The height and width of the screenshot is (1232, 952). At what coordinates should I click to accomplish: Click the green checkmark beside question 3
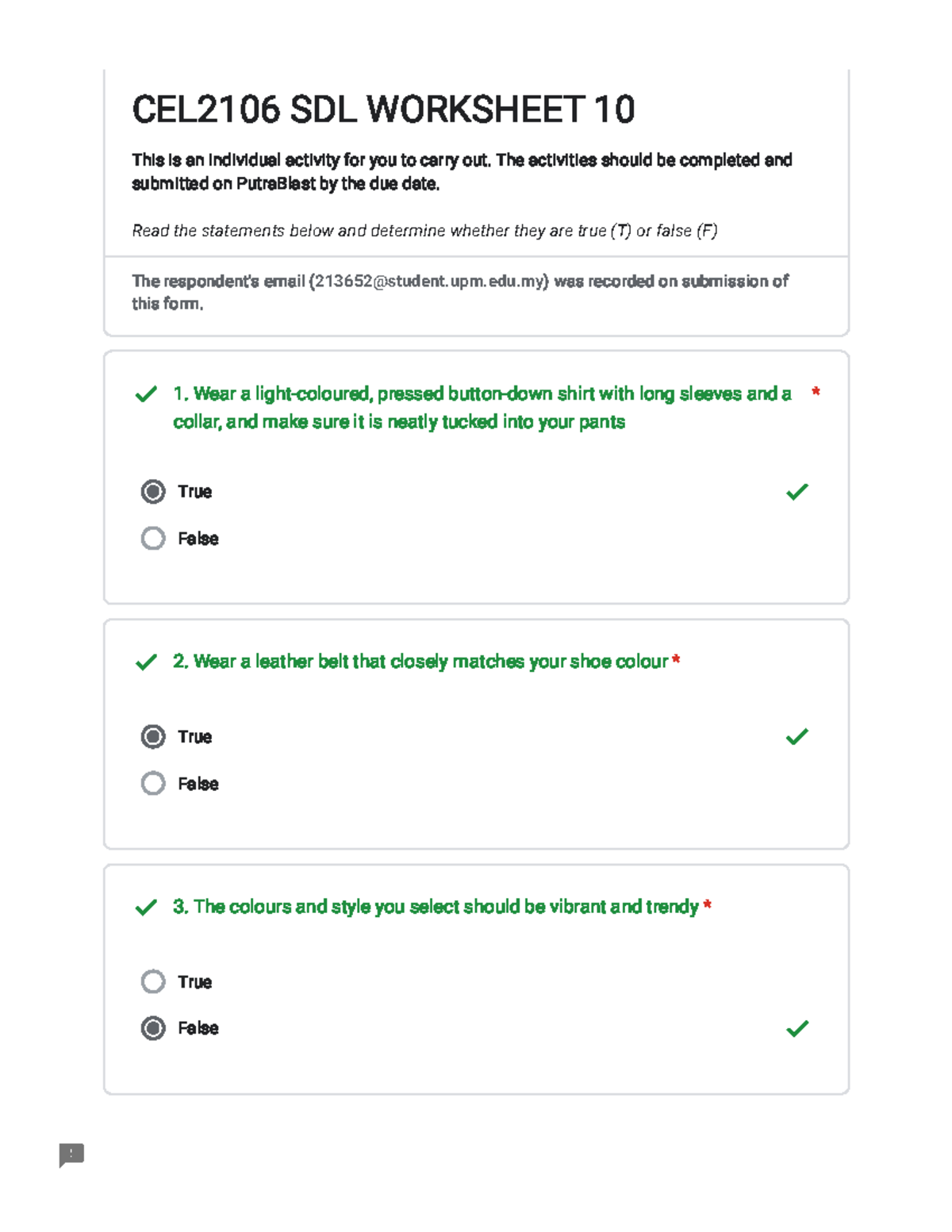(x=146, y=908)
